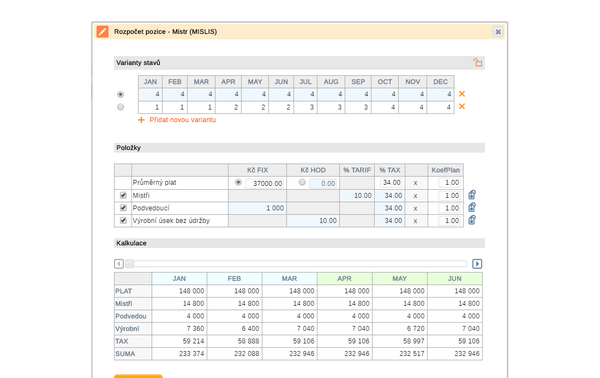The image size is (600, 378).
Task: Click the APR column header in Kalkulace
Action: (344, 279)
